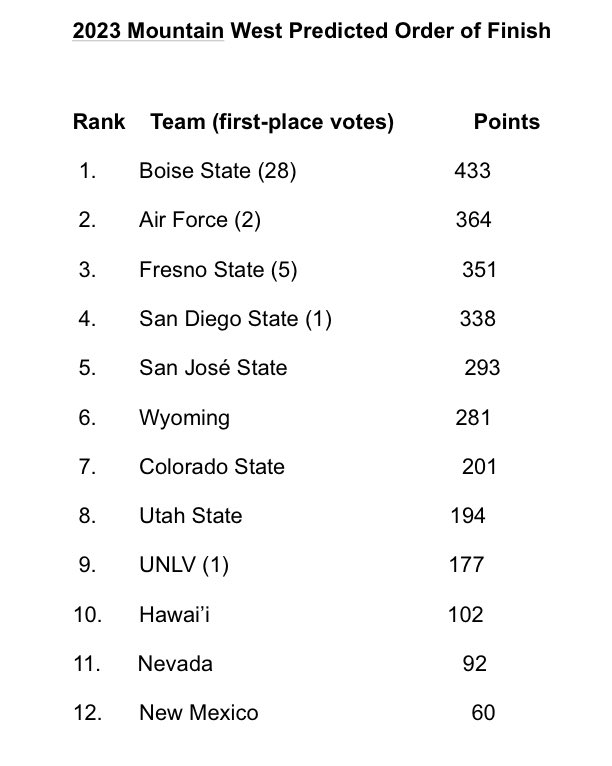Screen dimensions: 612x766
Task: Click New Mexico's 60 points value
Action: coord(482,713)
